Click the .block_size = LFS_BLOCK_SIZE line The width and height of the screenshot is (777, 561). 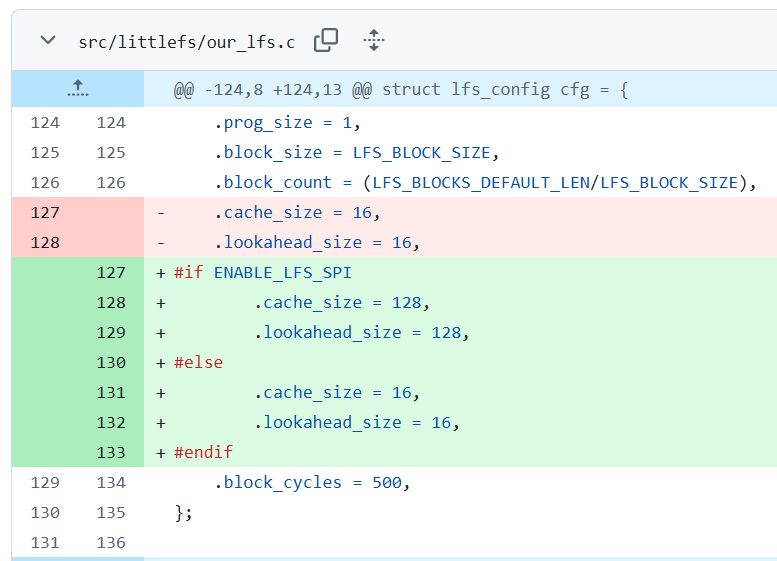[356, 153]
